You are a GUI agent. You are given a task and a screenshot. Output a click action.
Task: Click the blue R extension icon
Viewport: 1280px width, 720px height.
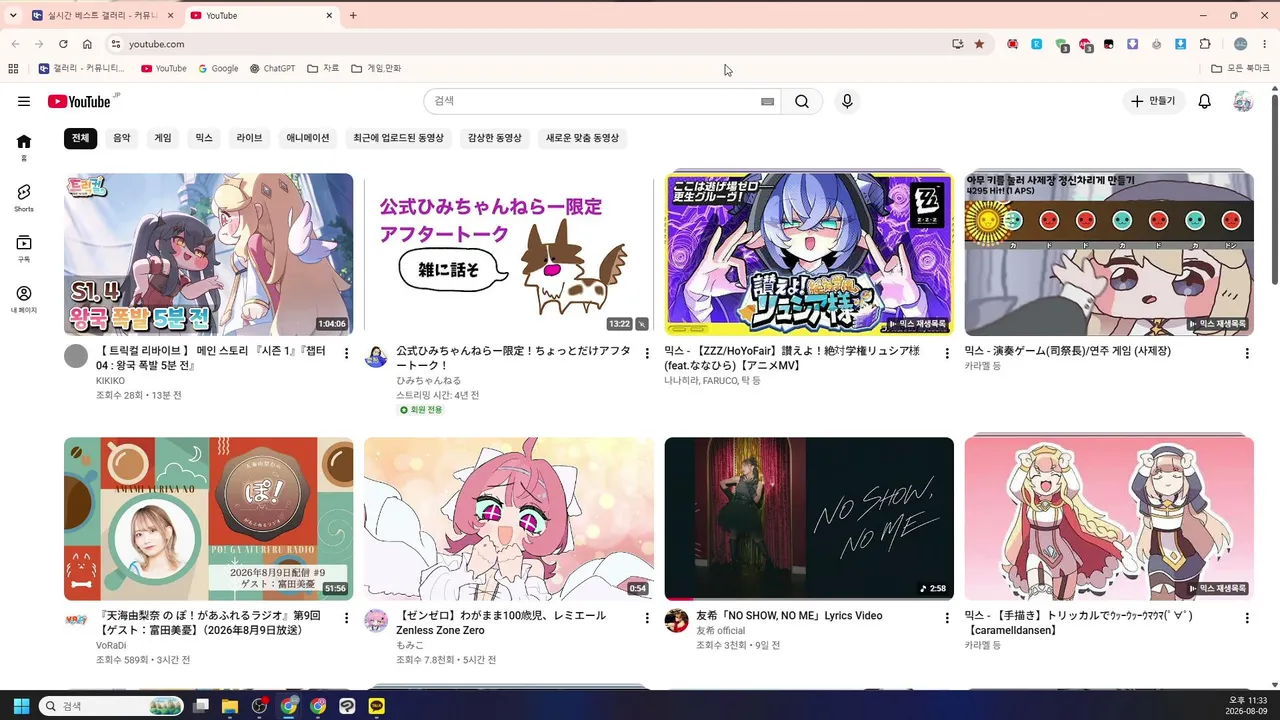[x=1037, y=44]
